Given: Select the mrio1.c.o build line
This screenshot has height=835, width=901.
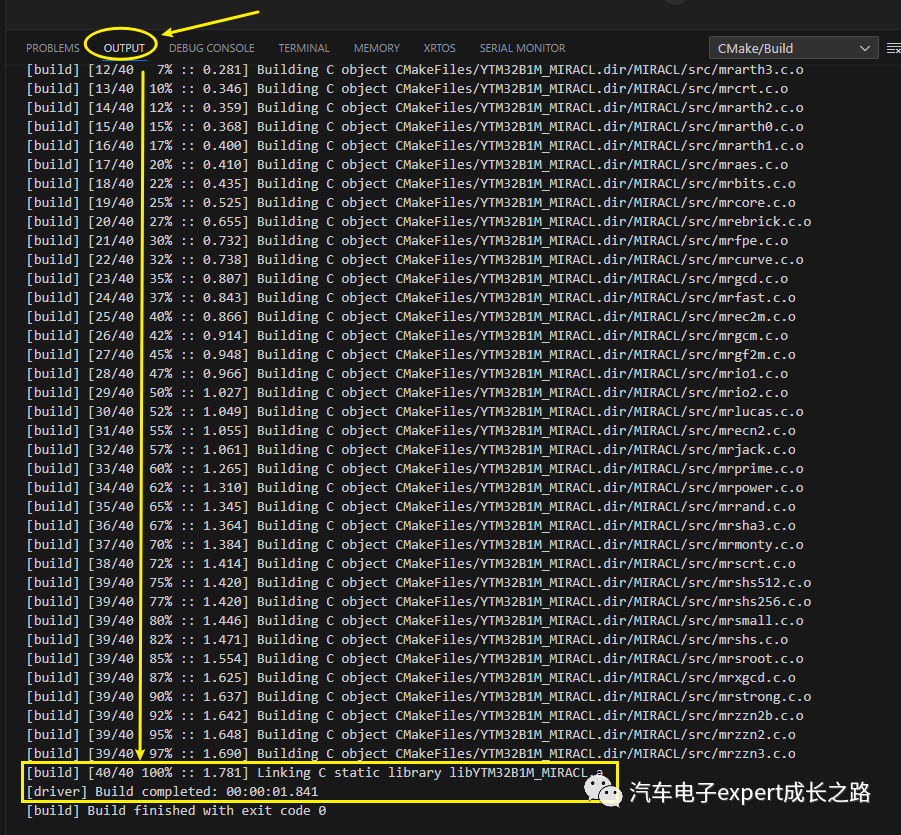Looking at the screenshot, I should pyautogui.click(x=407, y=374).
